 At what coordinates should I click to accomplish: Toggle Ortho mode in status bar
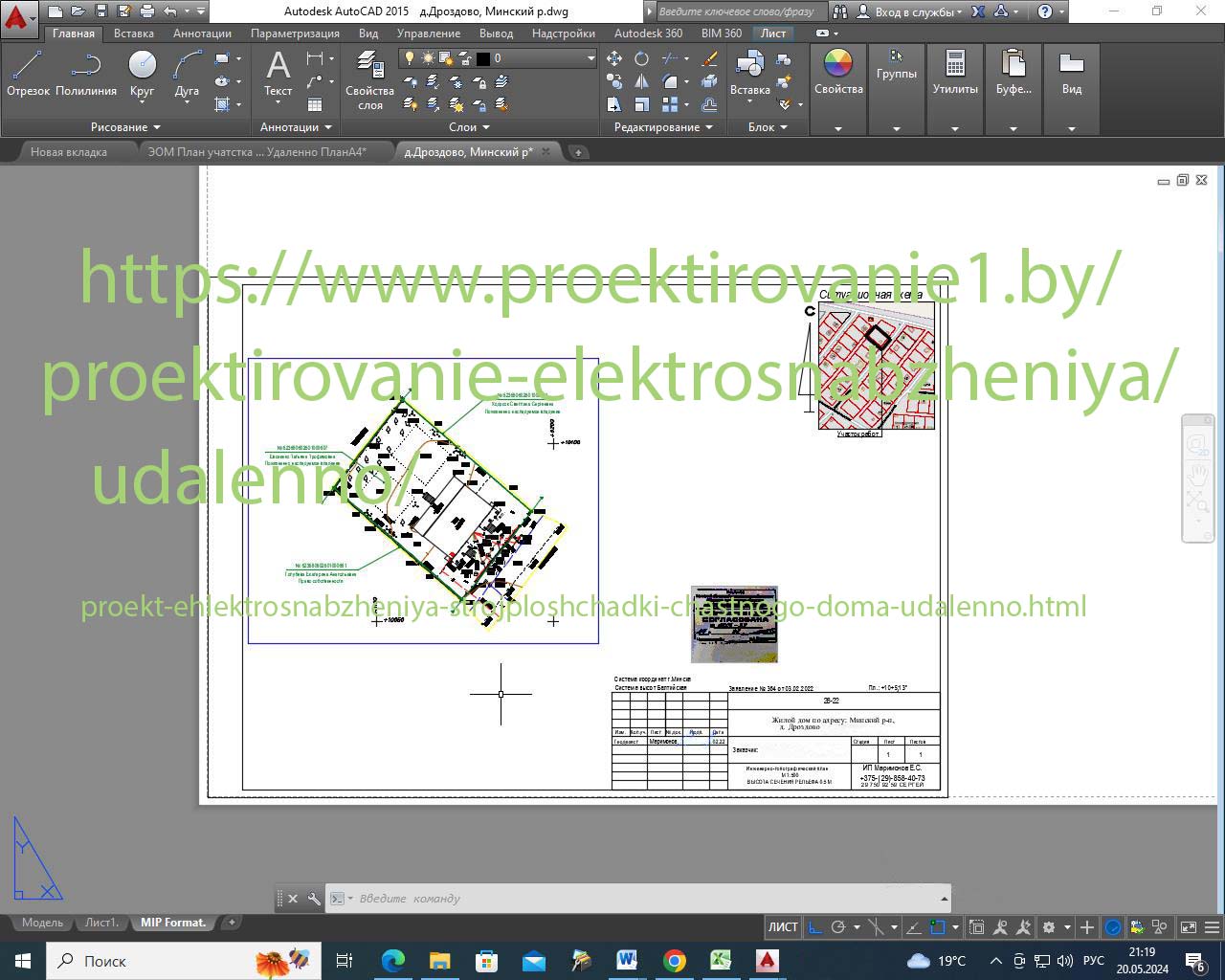[815, 926]
